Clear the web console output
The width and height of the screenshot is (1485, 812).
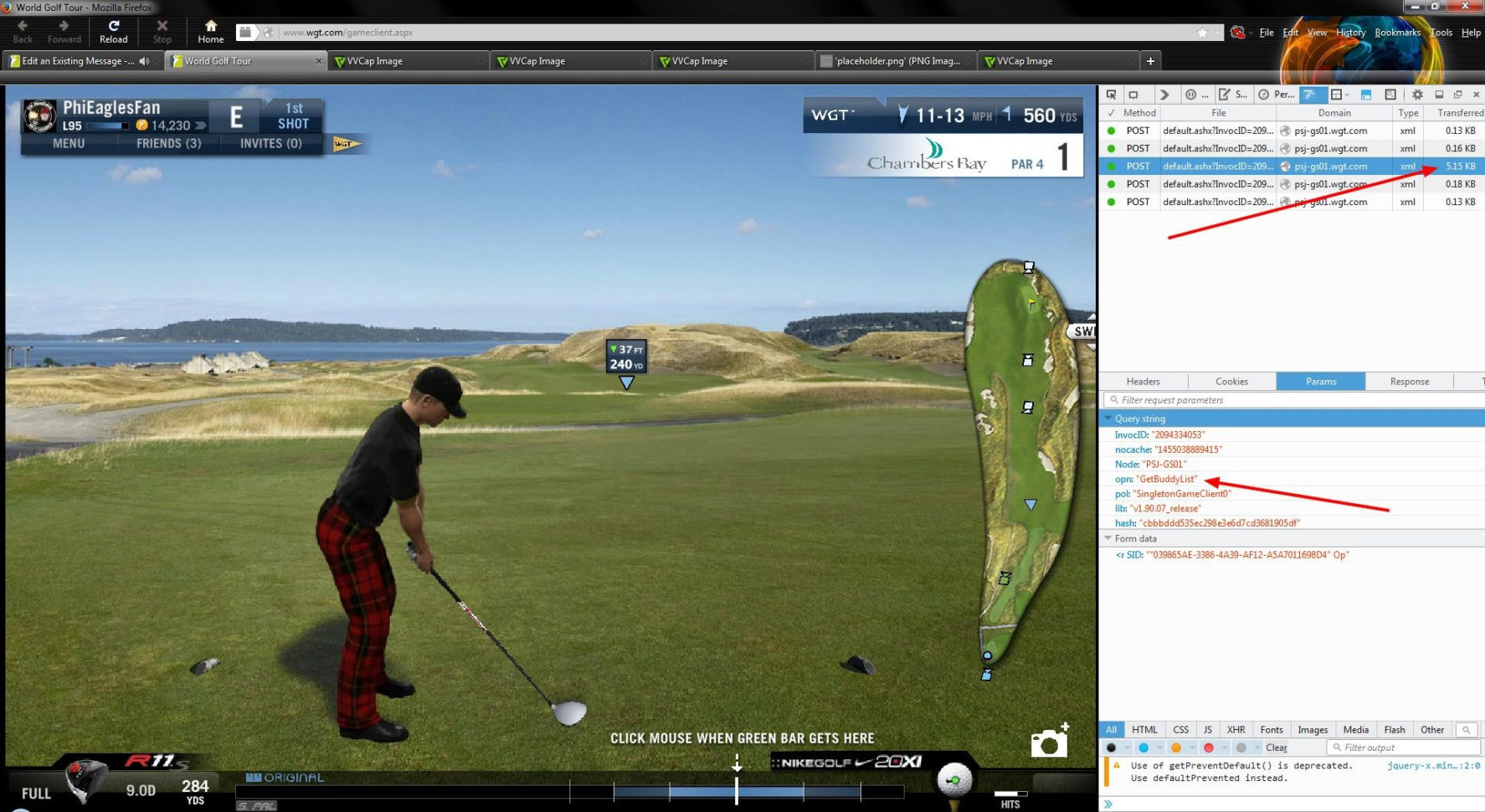(x=1277, y=748)
